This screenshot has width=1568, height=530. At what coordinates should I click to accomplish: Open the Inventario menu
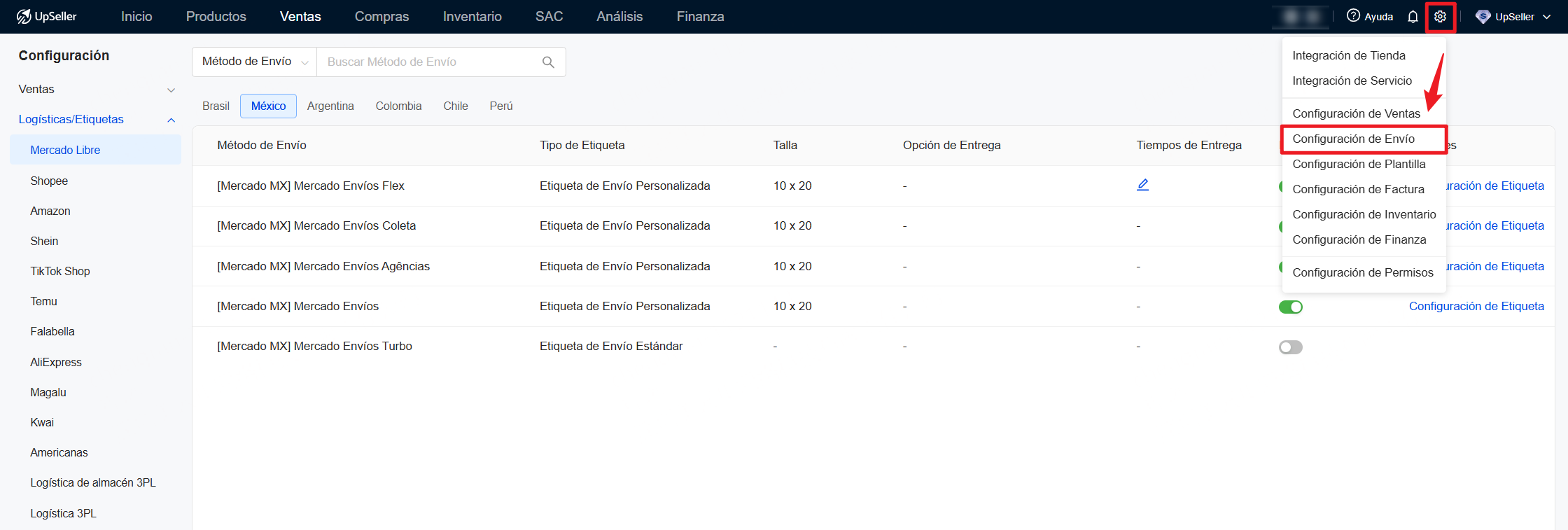click(x=472, y=16)
